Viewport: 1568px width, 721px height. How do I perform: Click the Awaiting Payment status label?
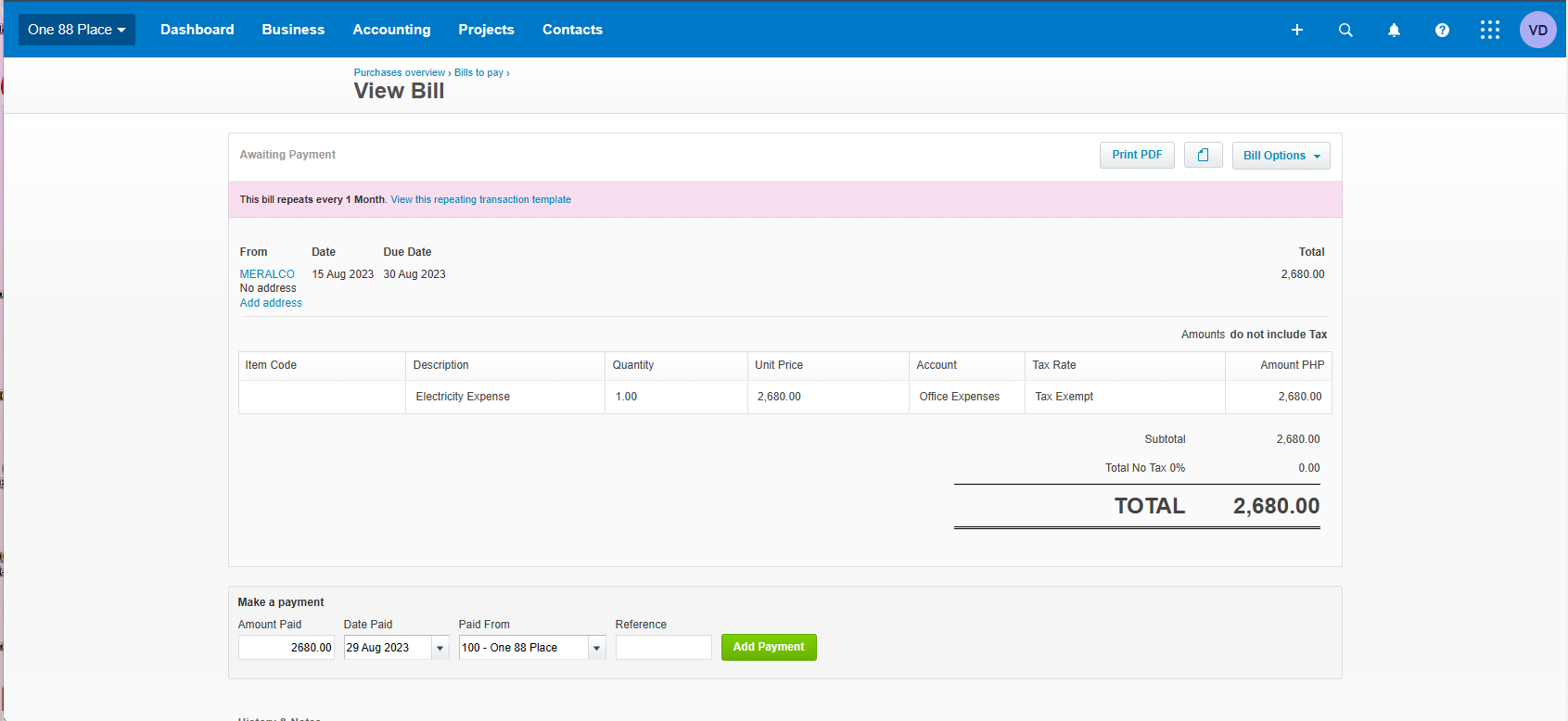coord(287,155)
